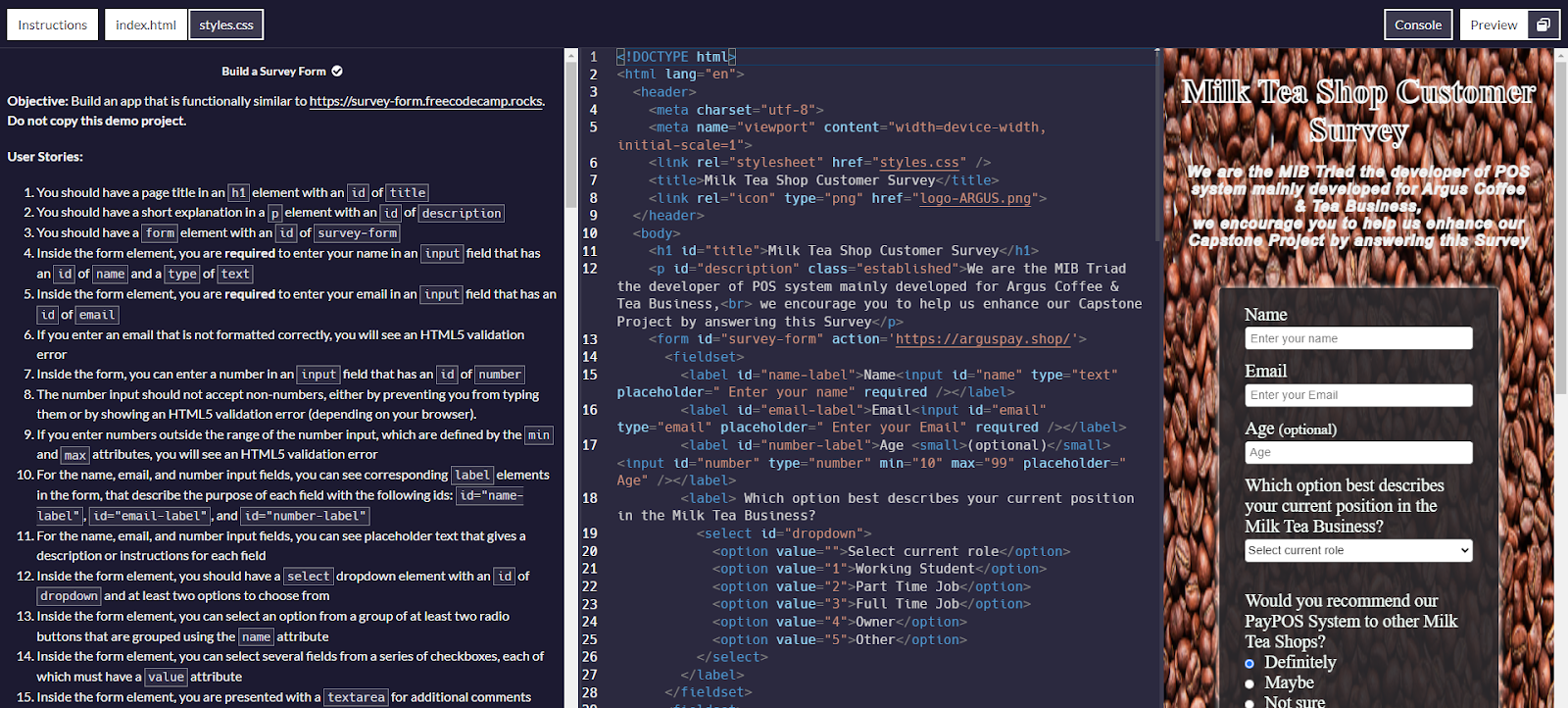This screenshot has width=1568, height=708.
Task: Click the Name label in the preview form
Action: point(1265,315)
